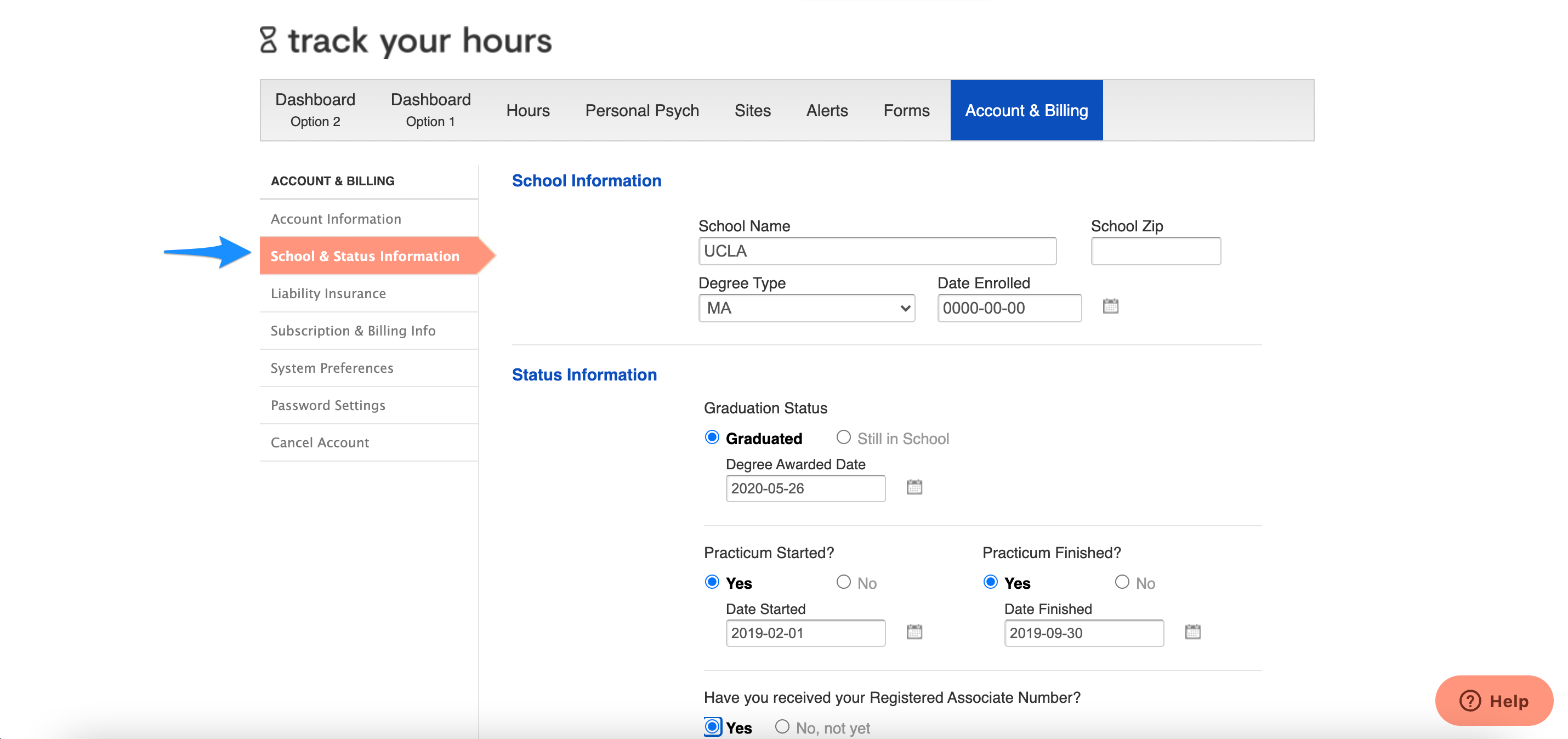Open the Sites tab

[x=752, y=110]
